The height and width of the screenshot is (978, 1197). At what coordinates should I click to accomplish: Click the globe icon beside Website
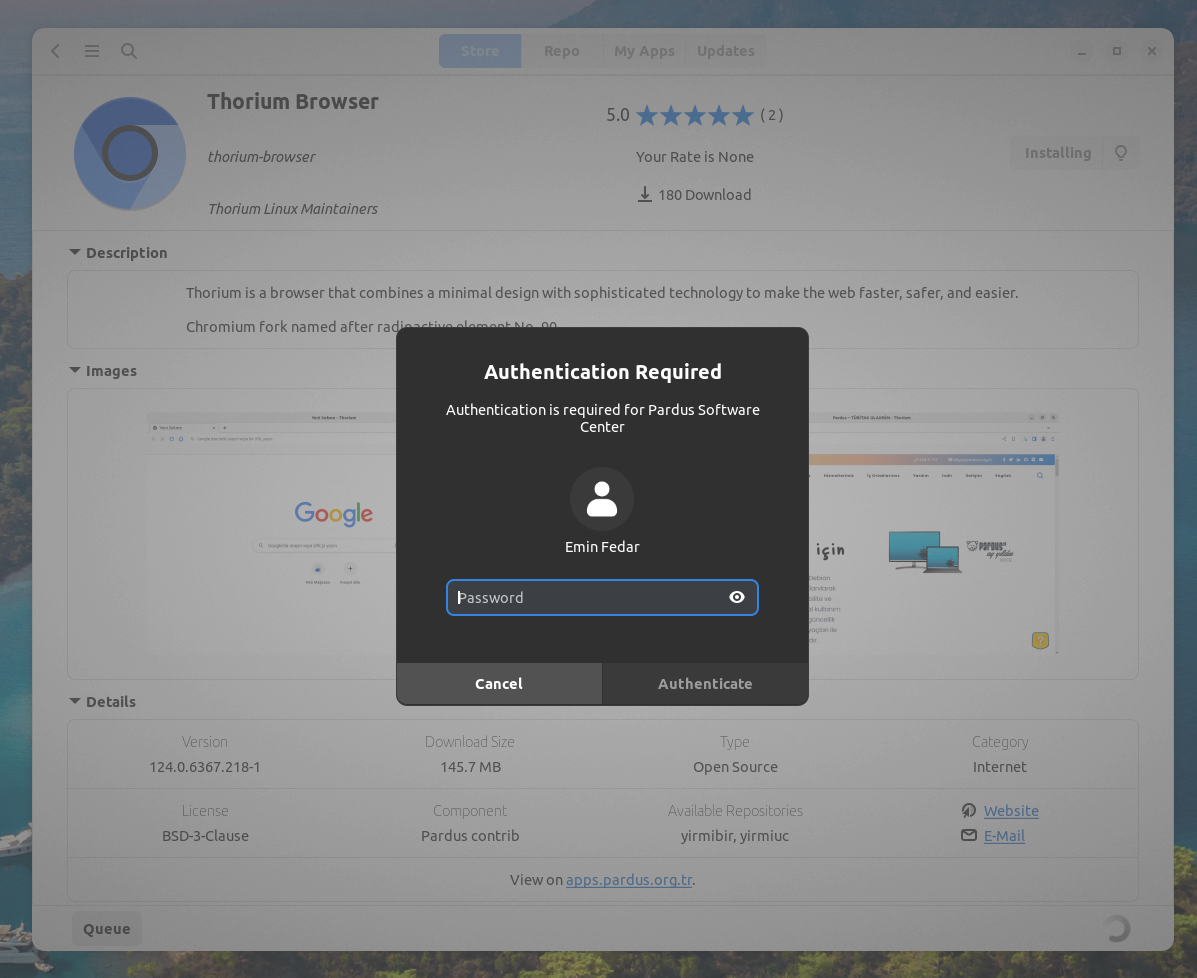(x=968, y=811)
